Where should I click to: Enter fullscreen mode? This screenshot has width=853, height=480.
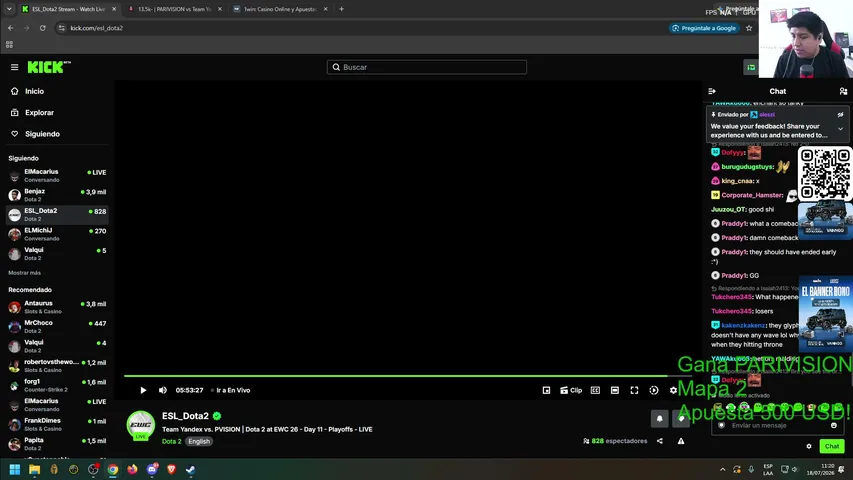(x=634, y=390)
